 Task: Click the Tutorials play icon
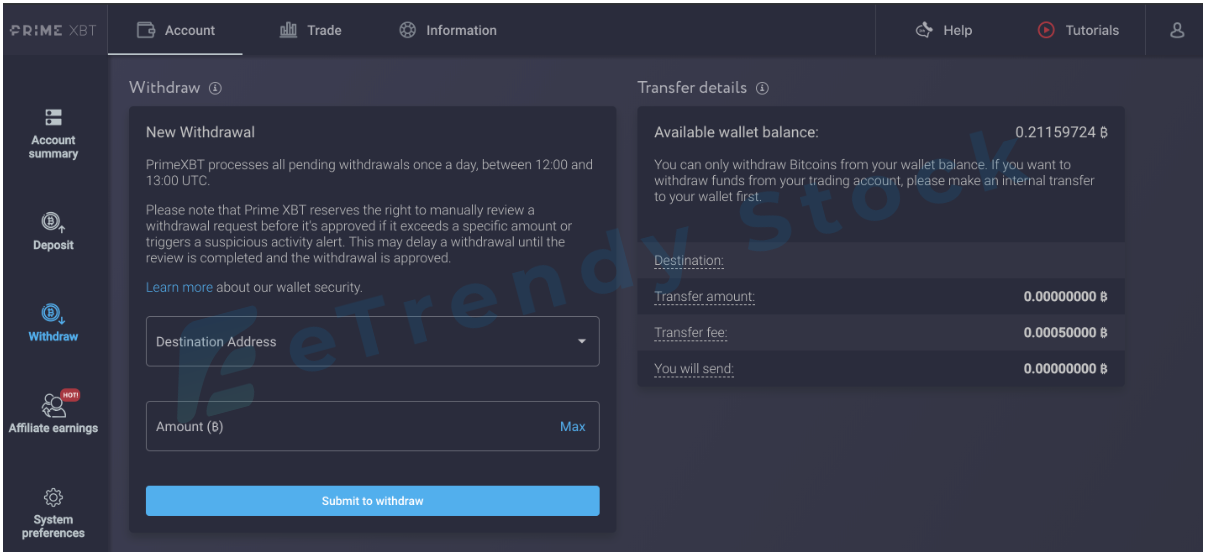coord(1046,30)
